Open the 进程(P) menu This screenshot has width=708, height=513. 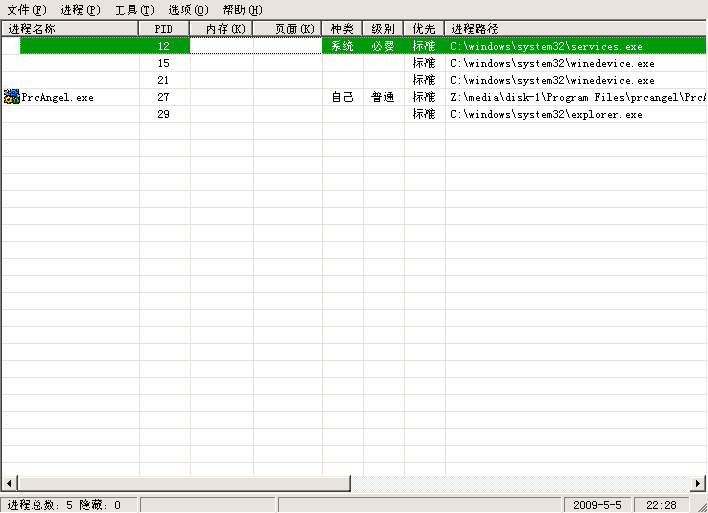click(80, 9)
